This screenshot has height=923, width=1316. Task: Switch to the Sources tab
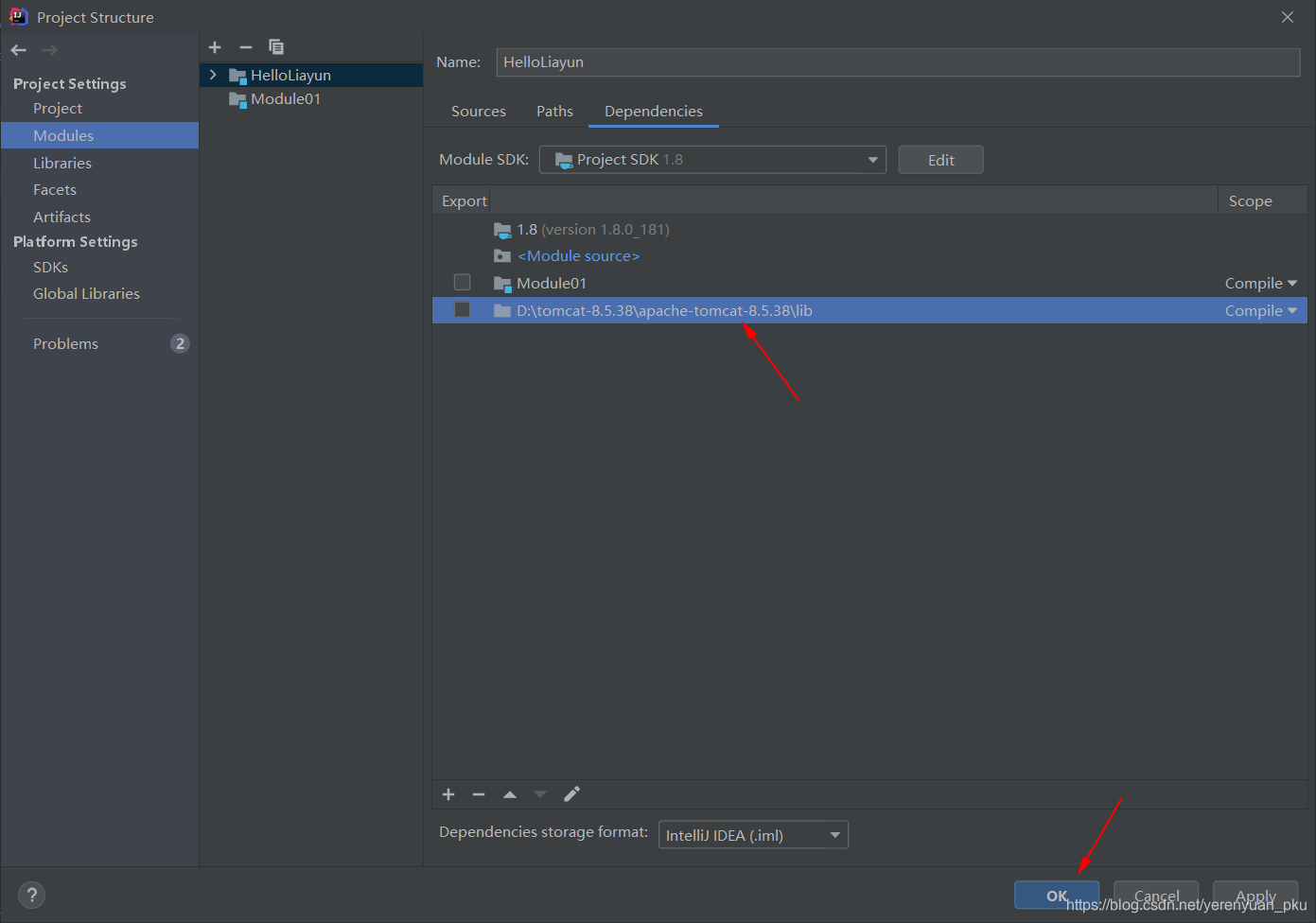479,112
